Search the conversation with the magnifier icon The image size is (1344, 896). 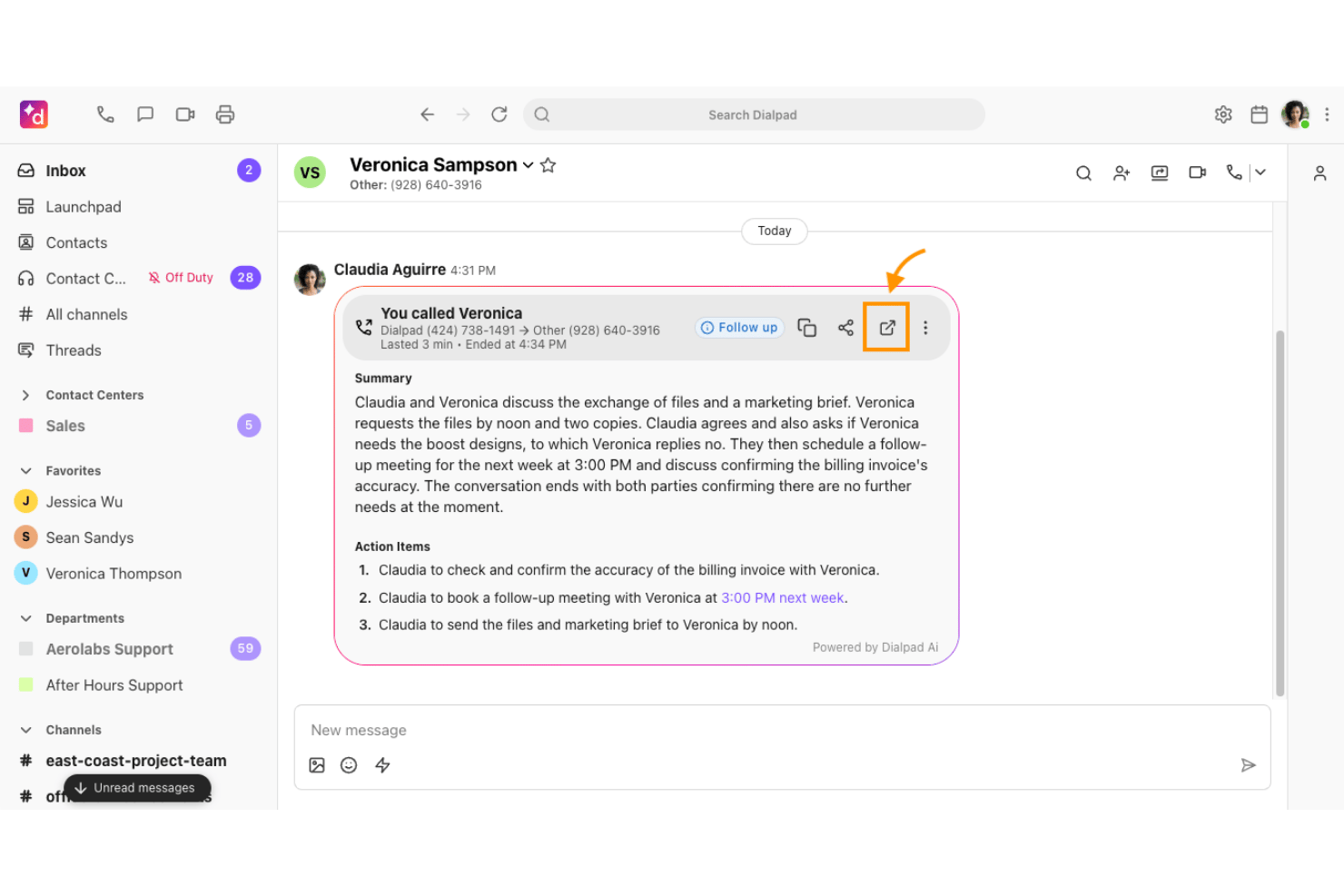click(x=1083, y=172)
